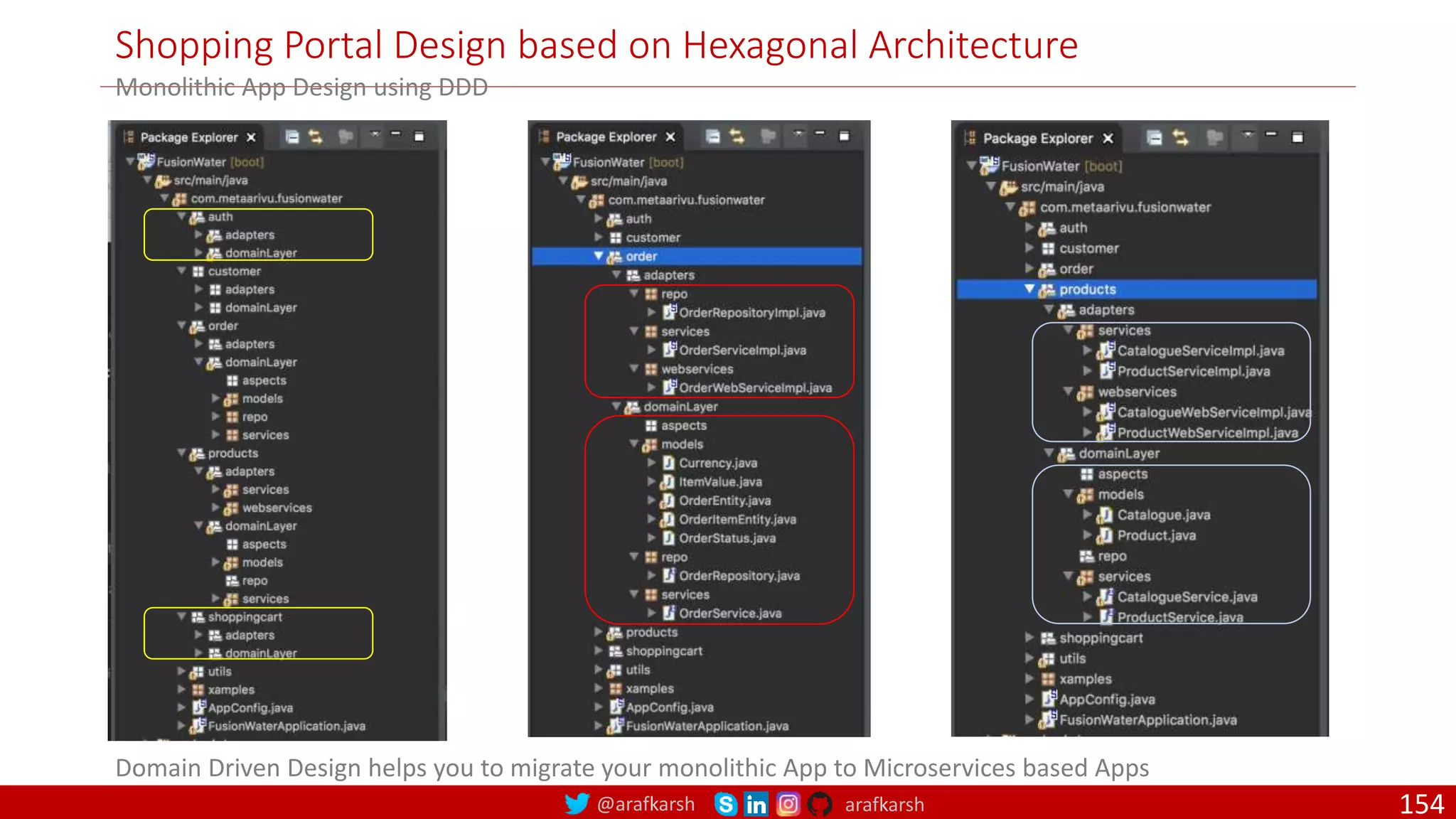
Task: Select FusionWaterApplication.java in left explorer
Action: pyautogui.click(x=287, y=726)
